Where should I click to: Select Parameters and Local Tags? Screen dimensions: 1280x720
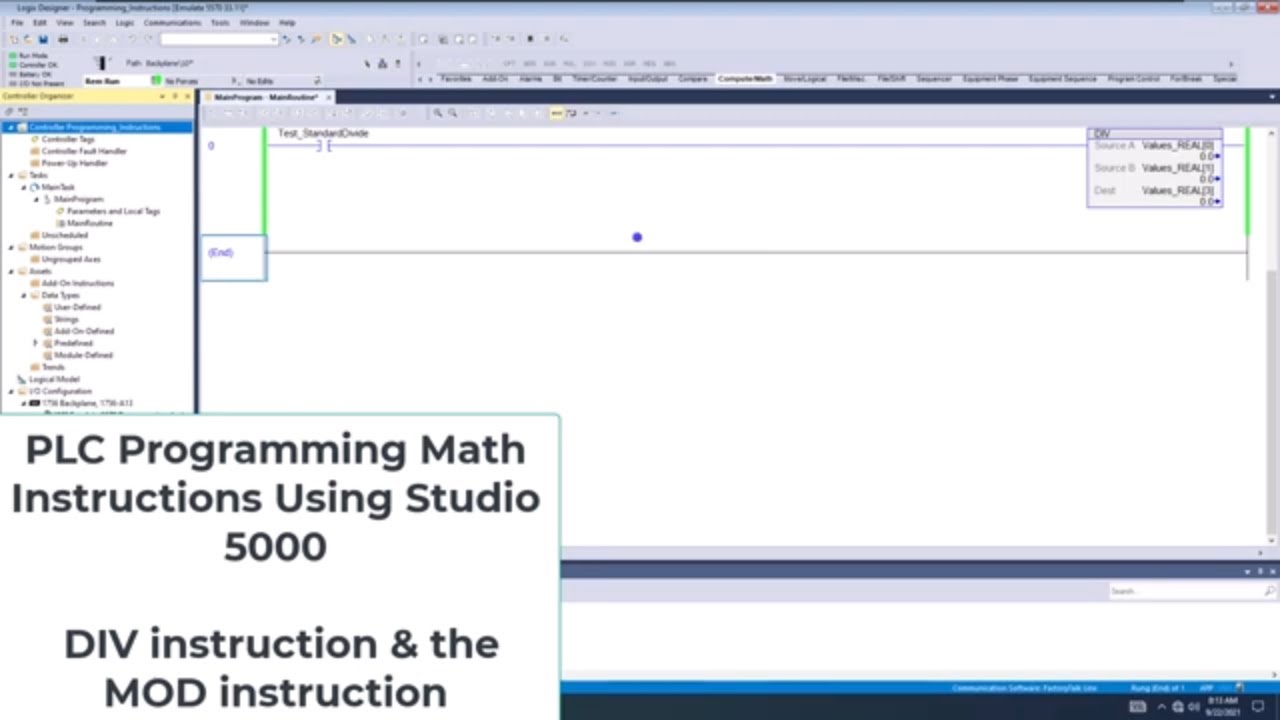pos(113,211)
